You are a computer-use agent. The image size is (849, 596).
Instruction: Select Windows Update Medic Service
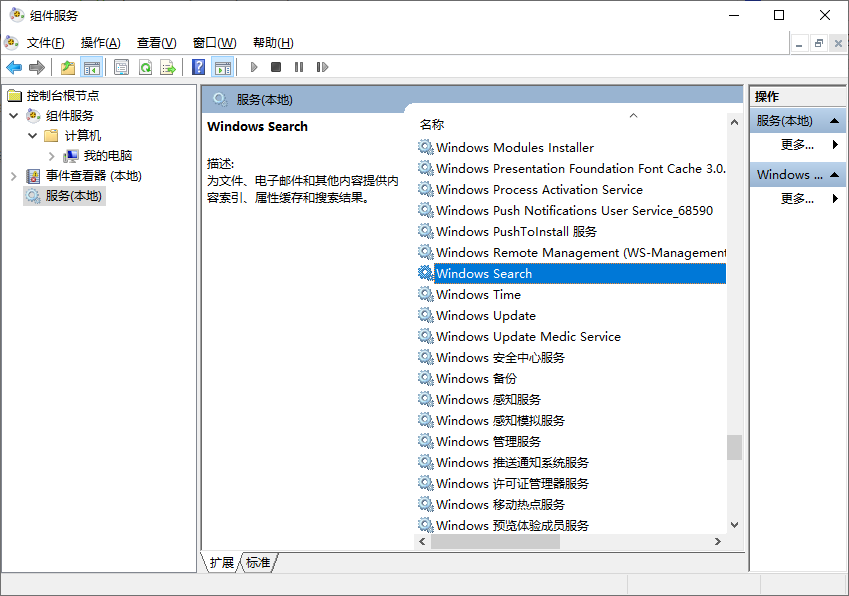pyautogui.click(x=571, y=336)
